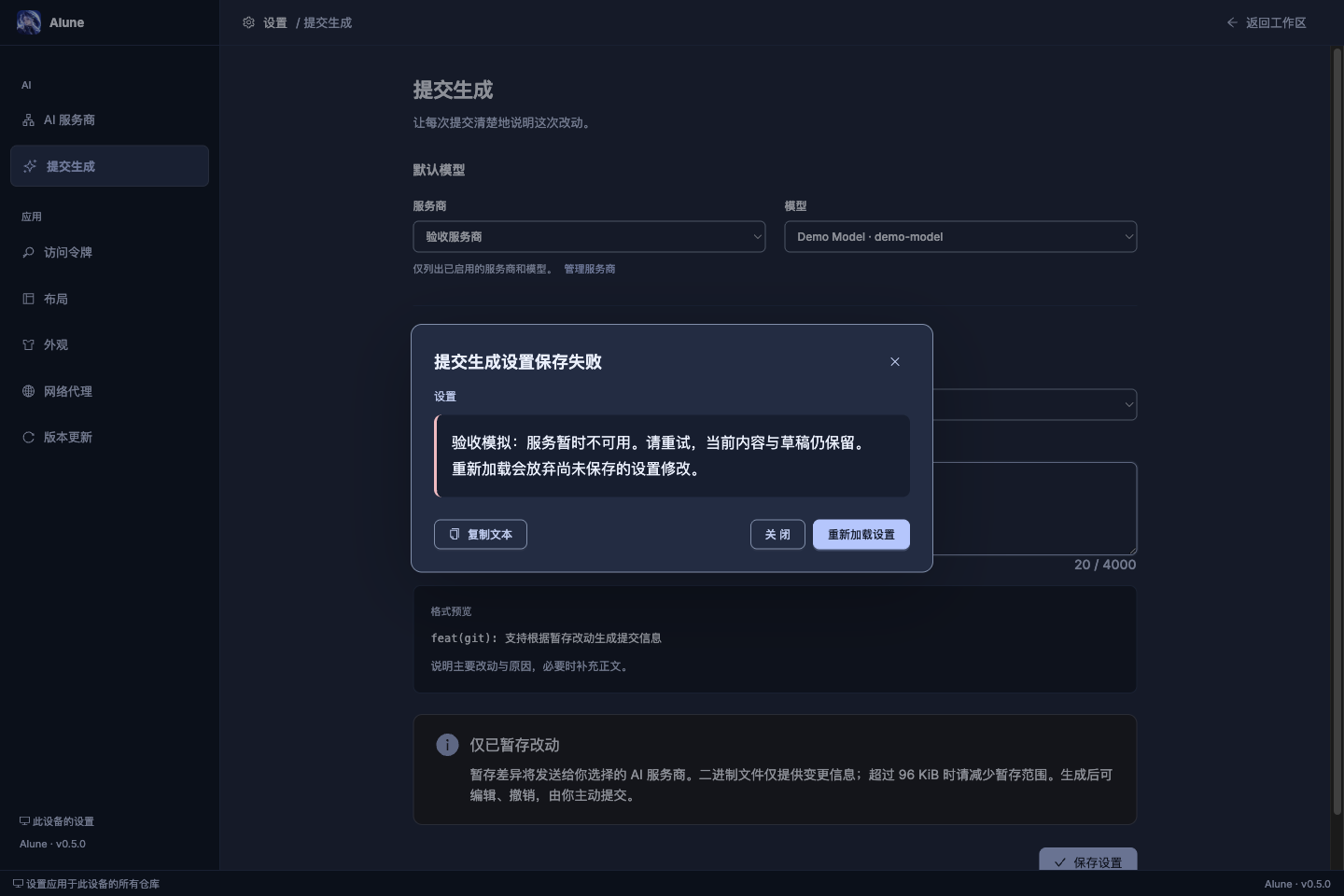Viewport: 1344px width, 896px height.
Task: Click the settings gear icon in breadcrumb
Action: pyautogui.click(x=248, y=22)
